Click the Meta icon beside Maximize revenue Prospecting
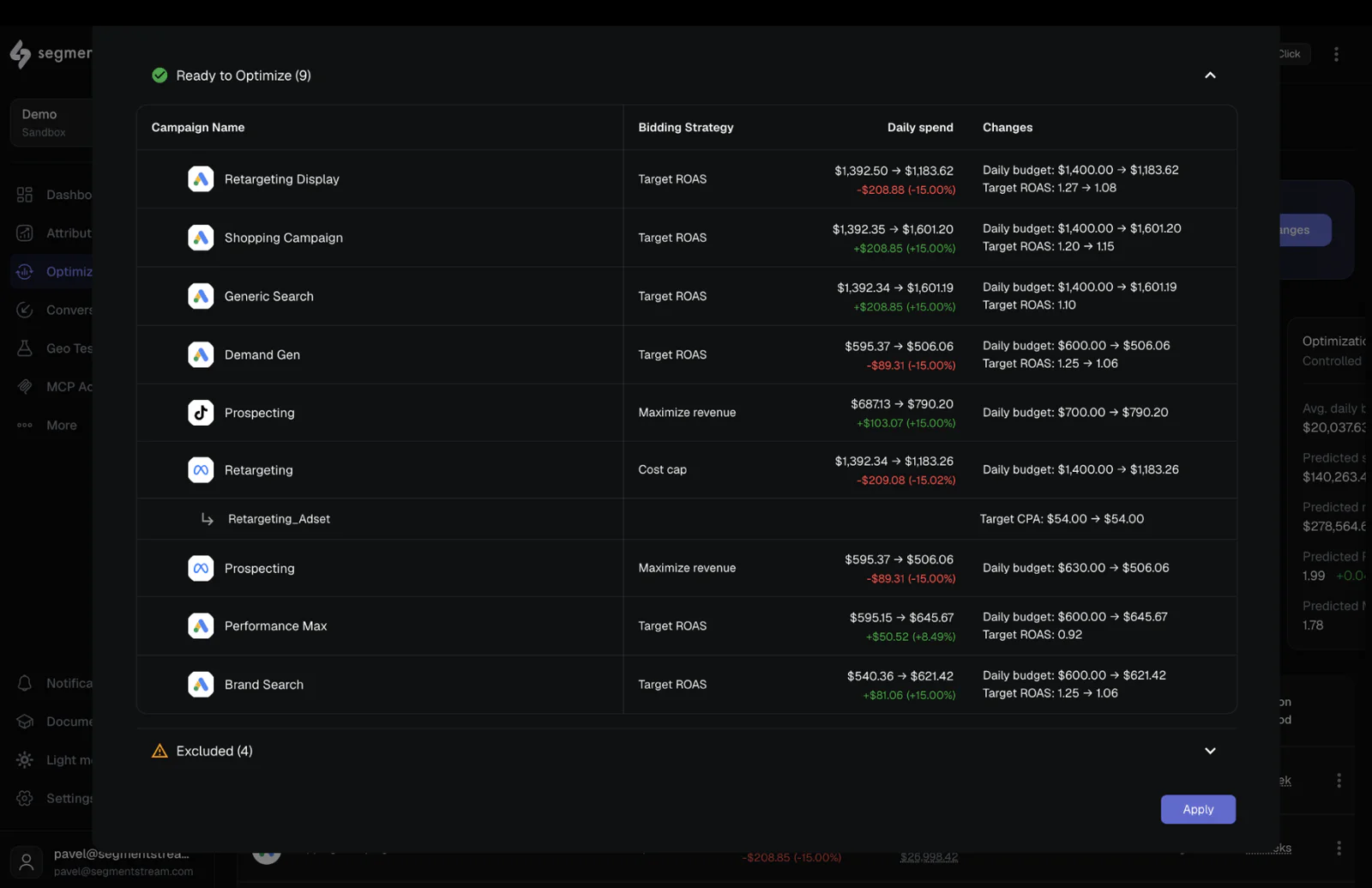Viewport: 1372px width, 888px height. point(201,568)
